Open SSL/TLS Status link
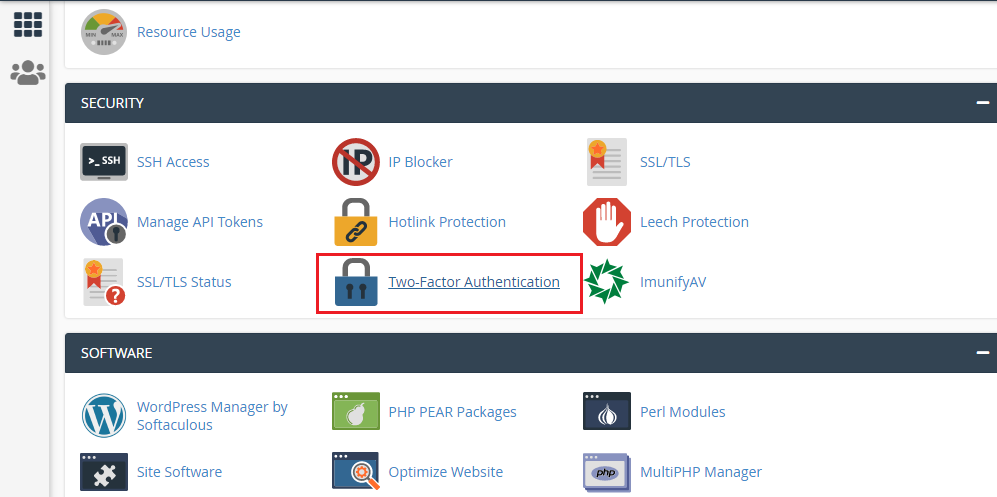Viewport: 997px width, 497px height. pos(184,282)
